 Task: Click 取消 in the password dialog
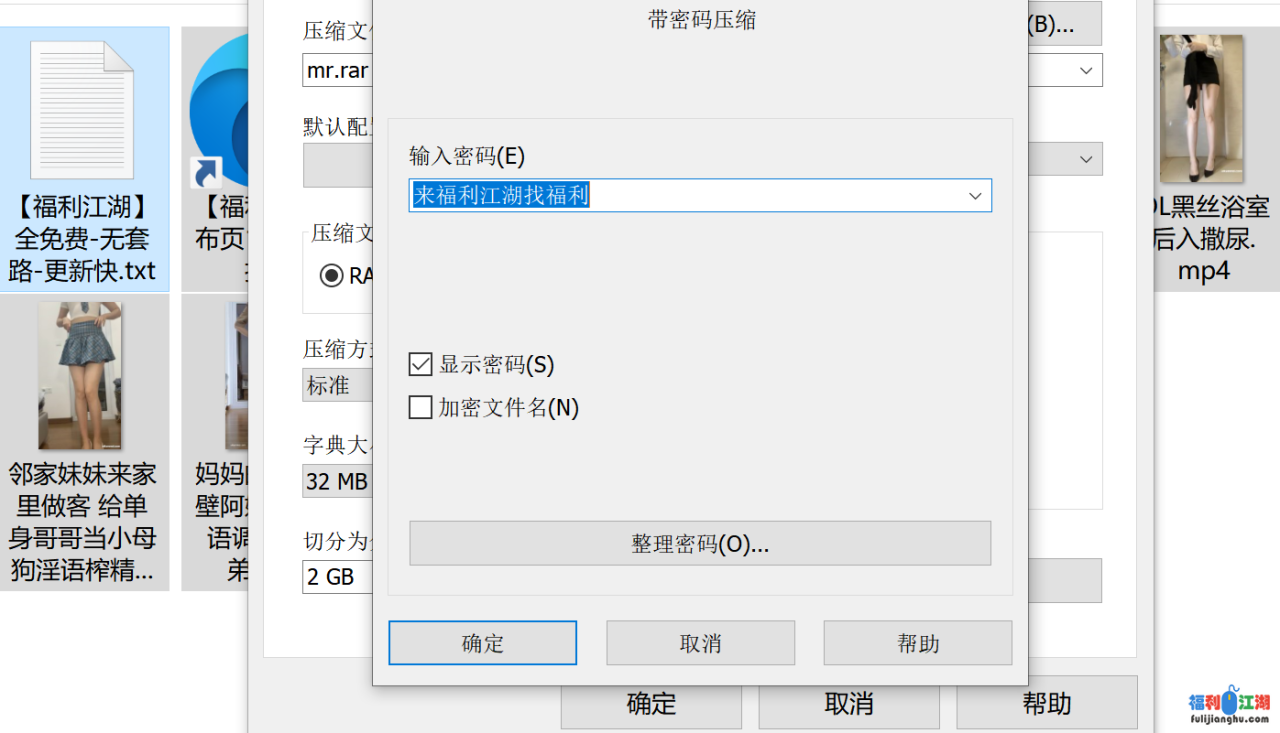pos(700,643)
